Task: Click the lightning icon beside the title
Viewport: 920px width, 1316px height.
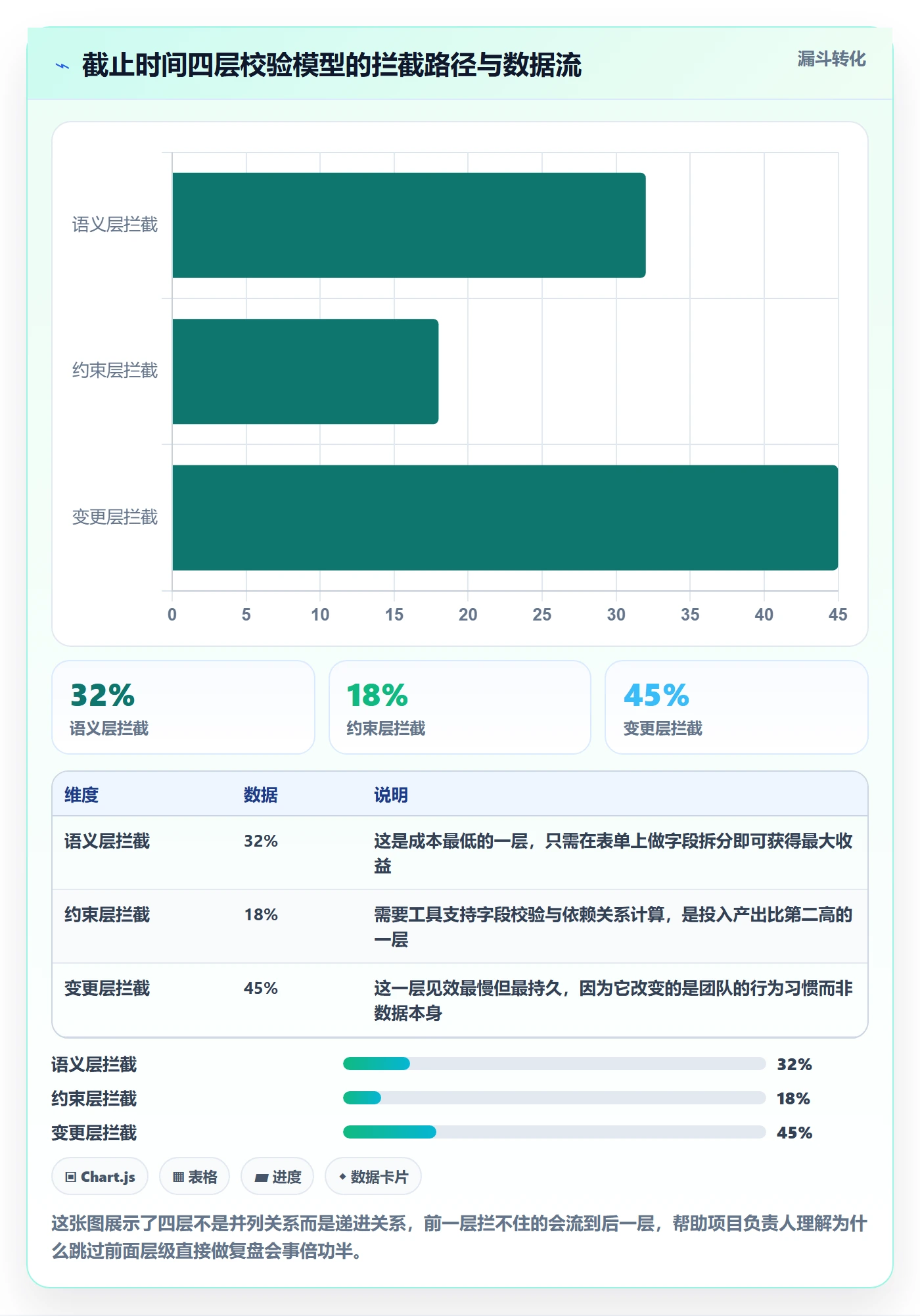Action: [x=62, y=66]
